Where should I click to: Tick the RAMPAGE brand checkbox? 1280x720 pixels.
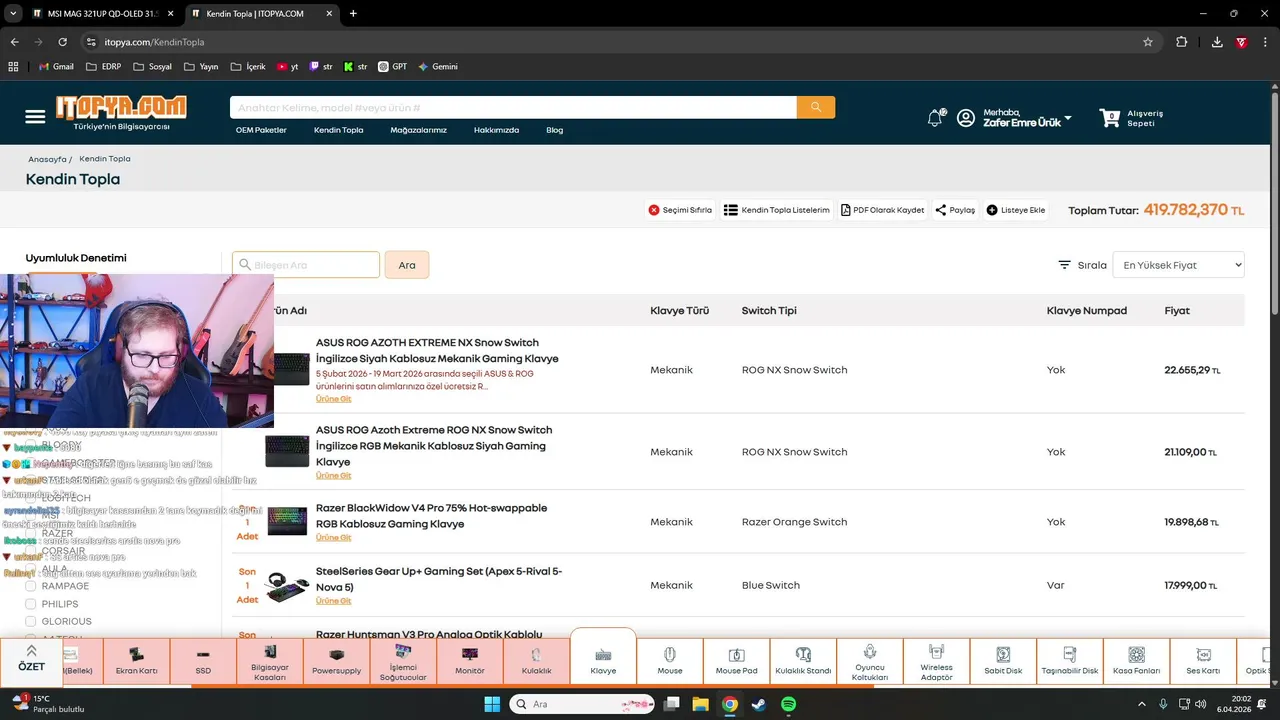coord(30,586)
